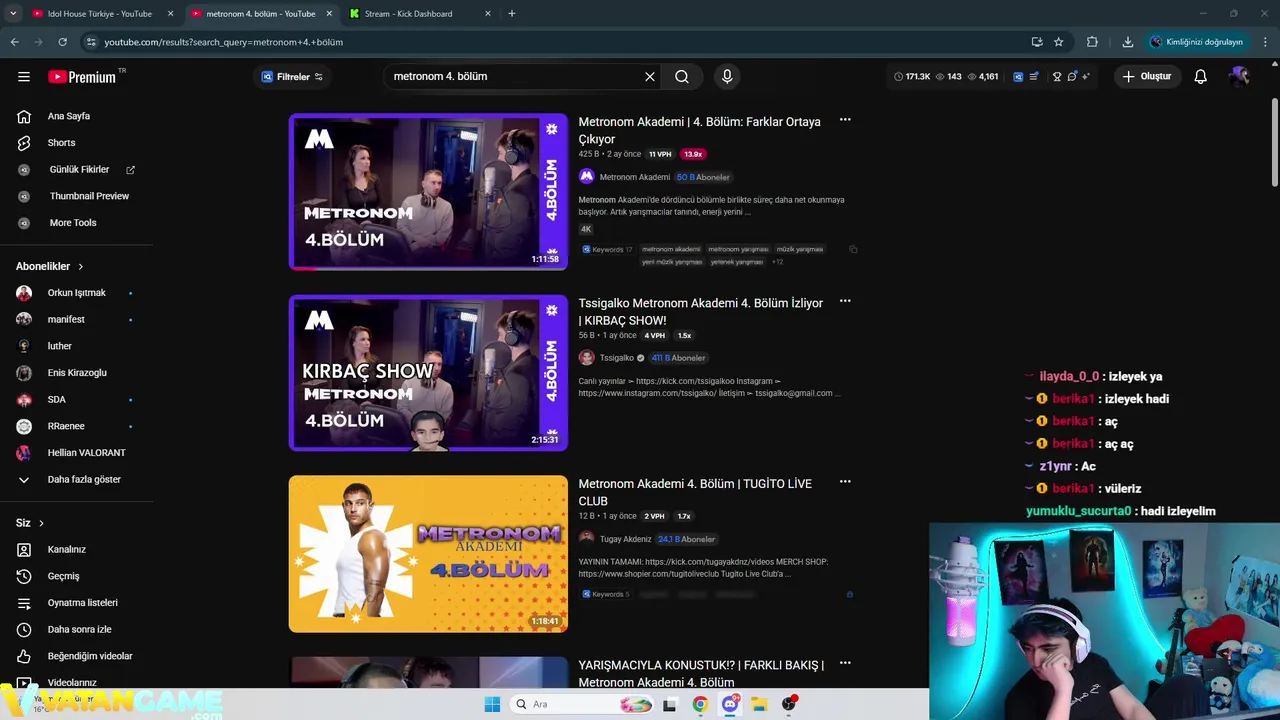1280x720 pixels.
Task: Click the chat bubble icon in the extension toolbar
Action: pos(1072,77)
